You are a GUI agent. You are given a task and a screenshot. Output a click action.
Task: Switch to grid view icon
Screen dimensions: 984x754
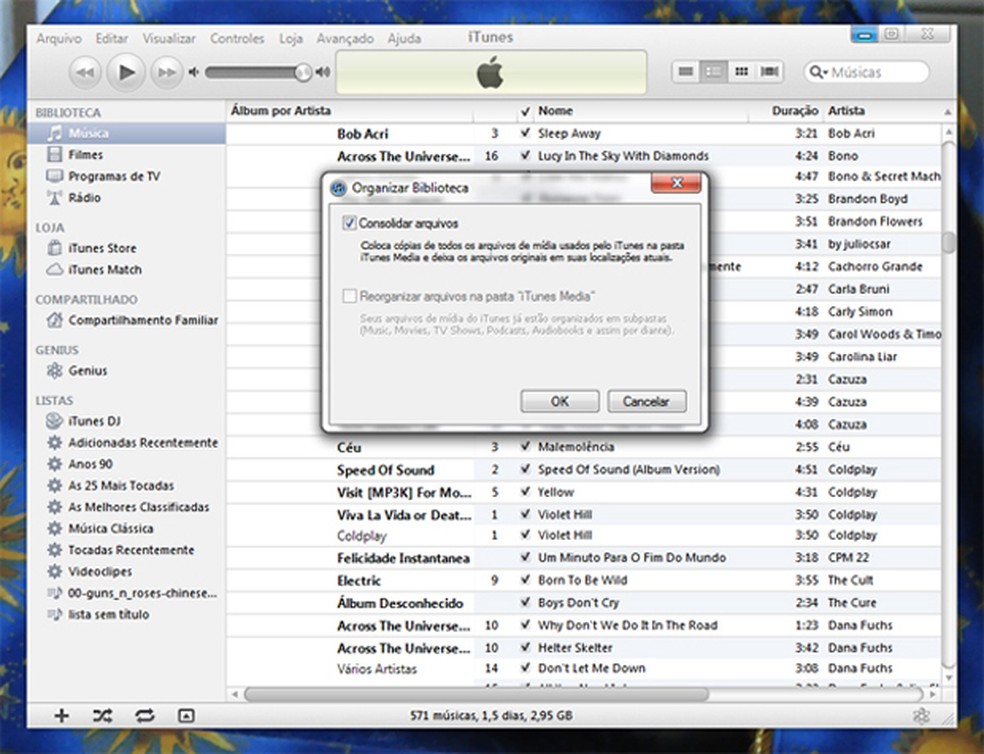tap(741, 72)
